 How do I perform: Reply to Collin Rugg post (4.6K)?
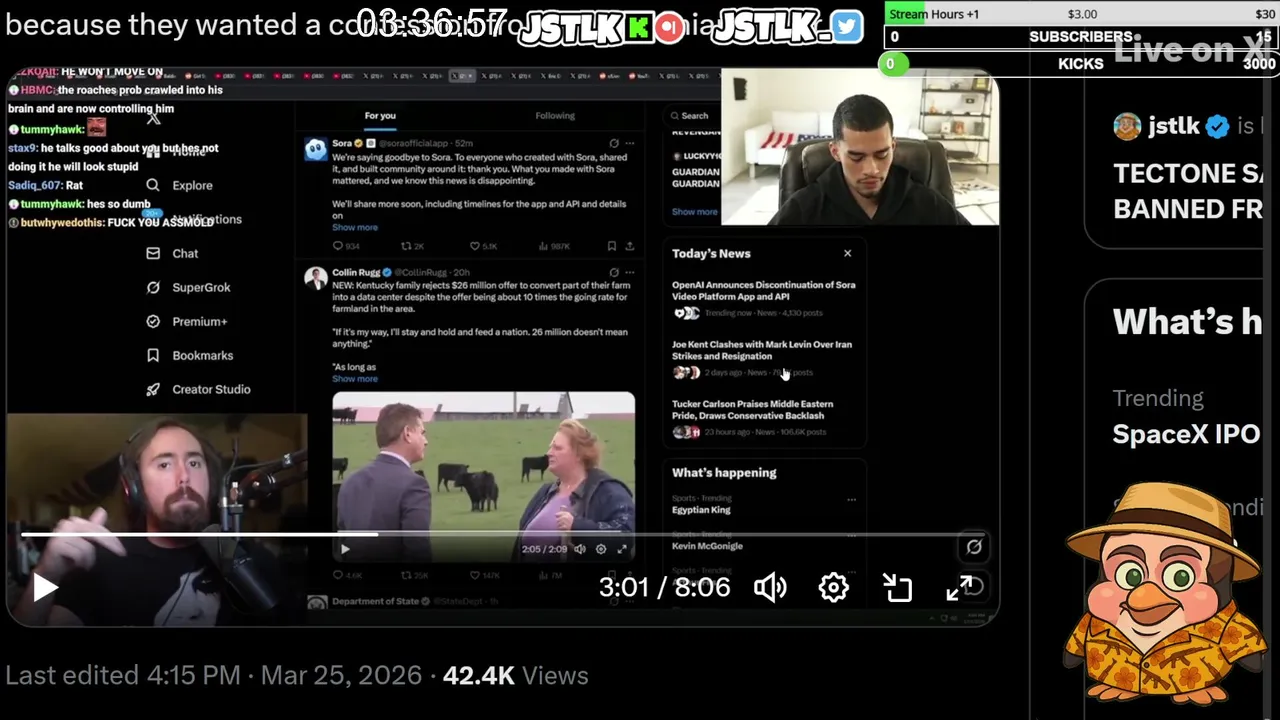346,576
